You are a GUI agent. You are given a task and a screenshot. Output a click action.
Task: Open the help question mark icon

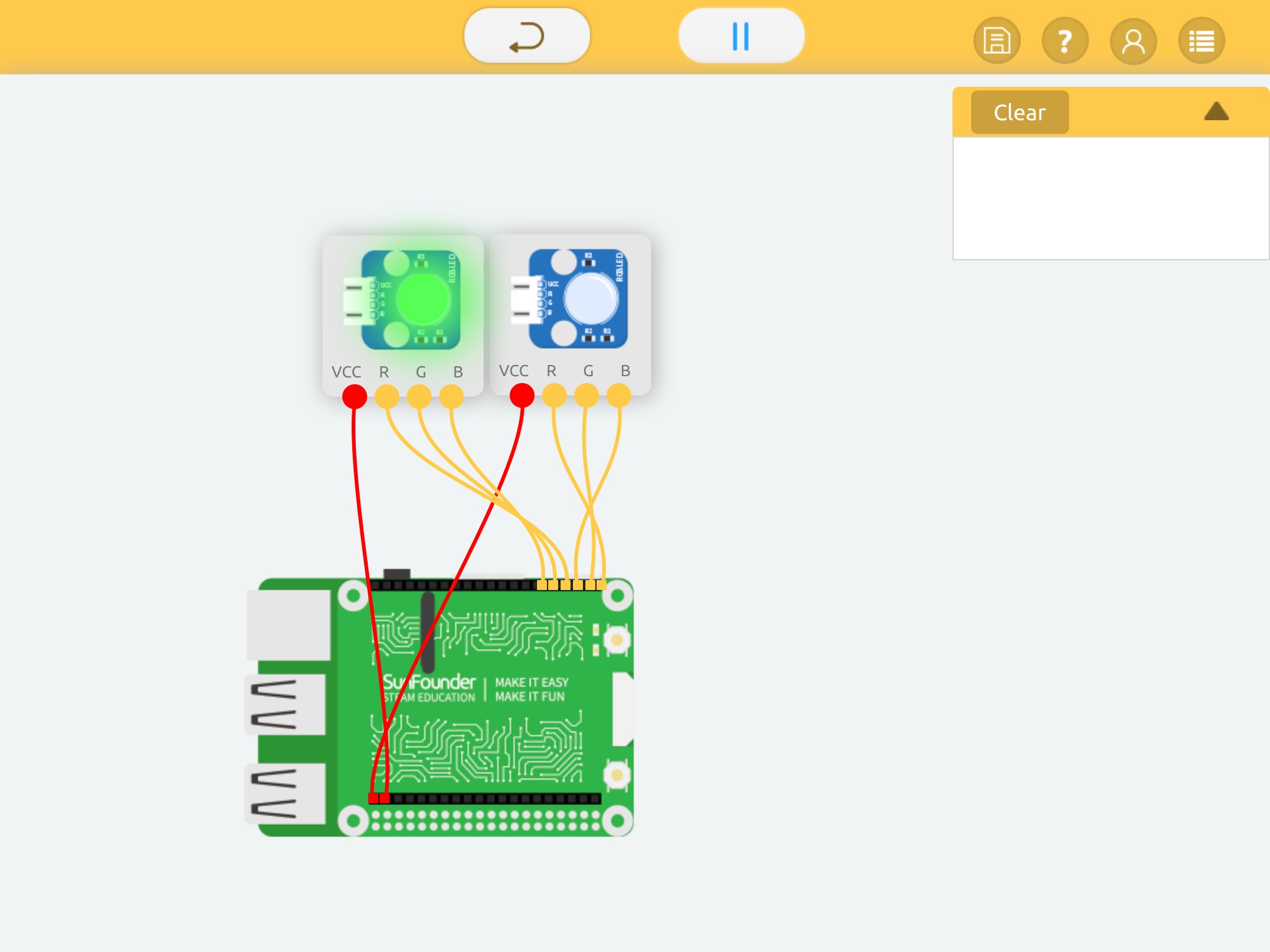(1065, 41)
